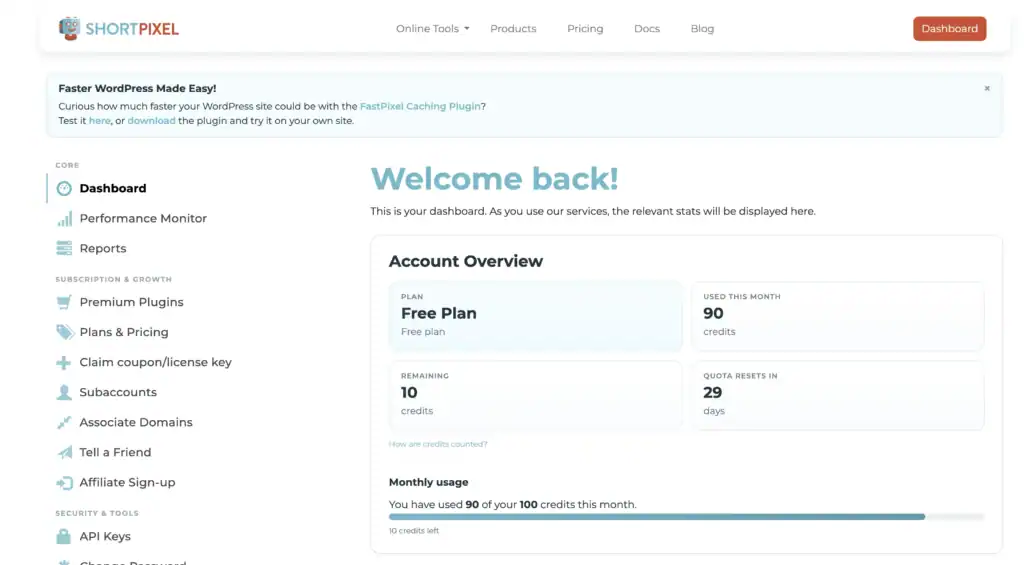Open 'How are credits counted?' link

point(438,444)
